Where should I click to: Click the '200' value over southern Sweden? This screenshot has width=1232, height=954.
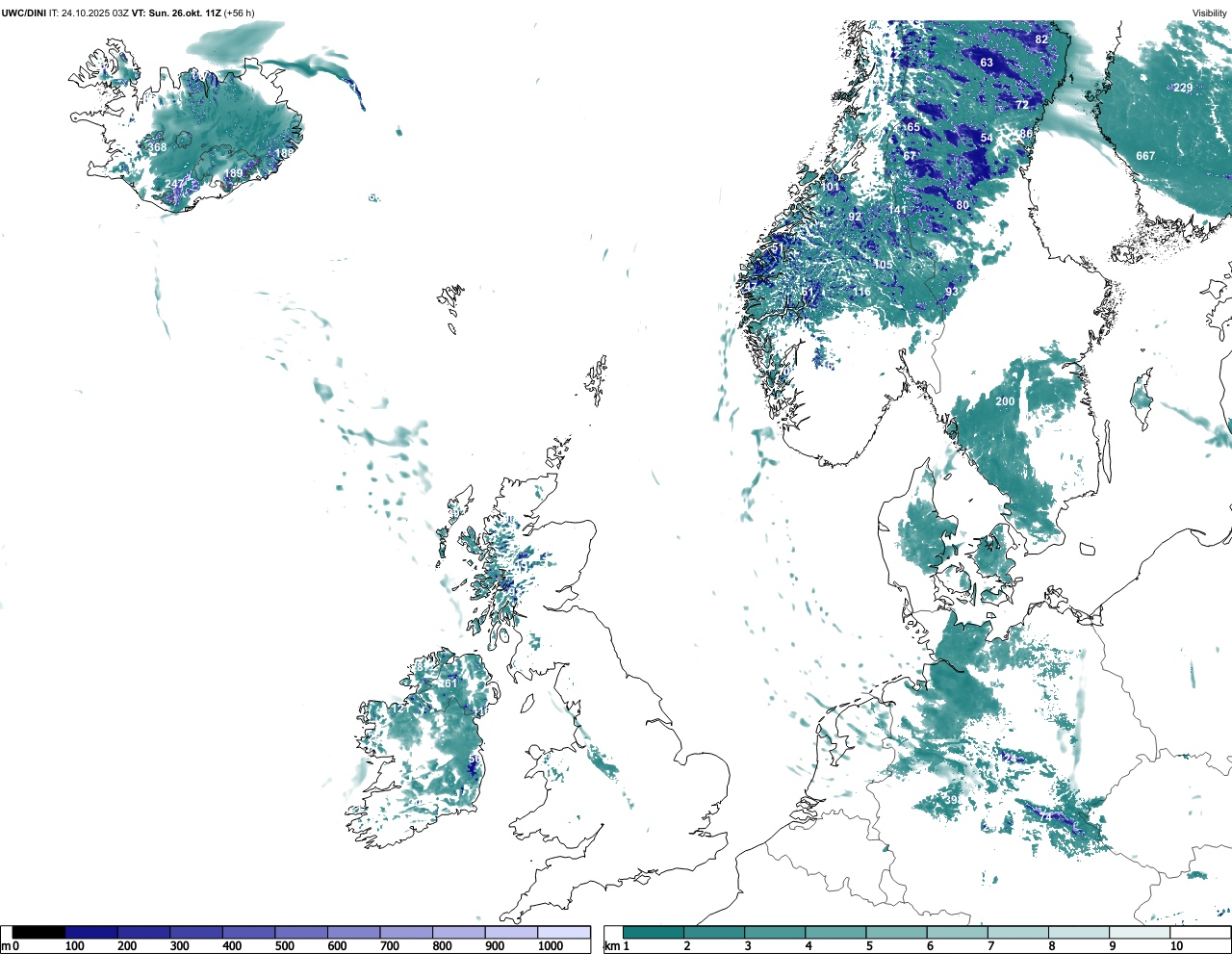point(1005,401)
